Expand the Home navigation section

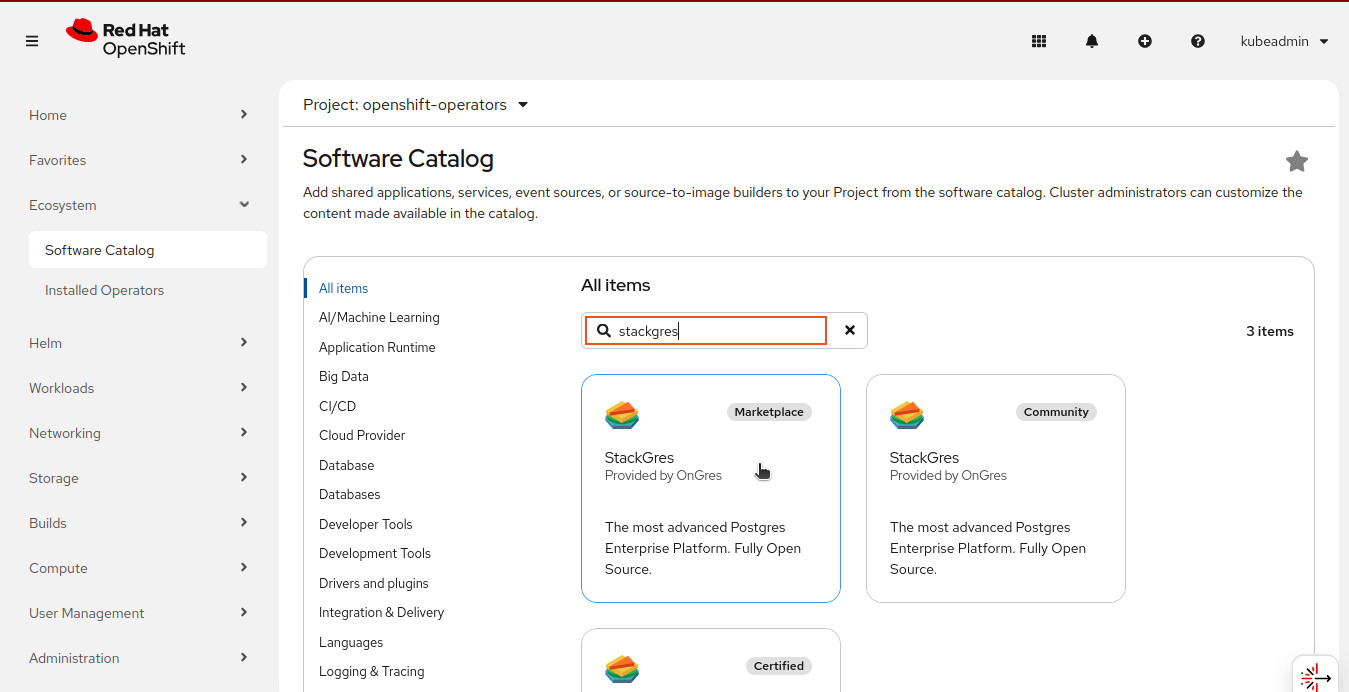coord(139,115)
